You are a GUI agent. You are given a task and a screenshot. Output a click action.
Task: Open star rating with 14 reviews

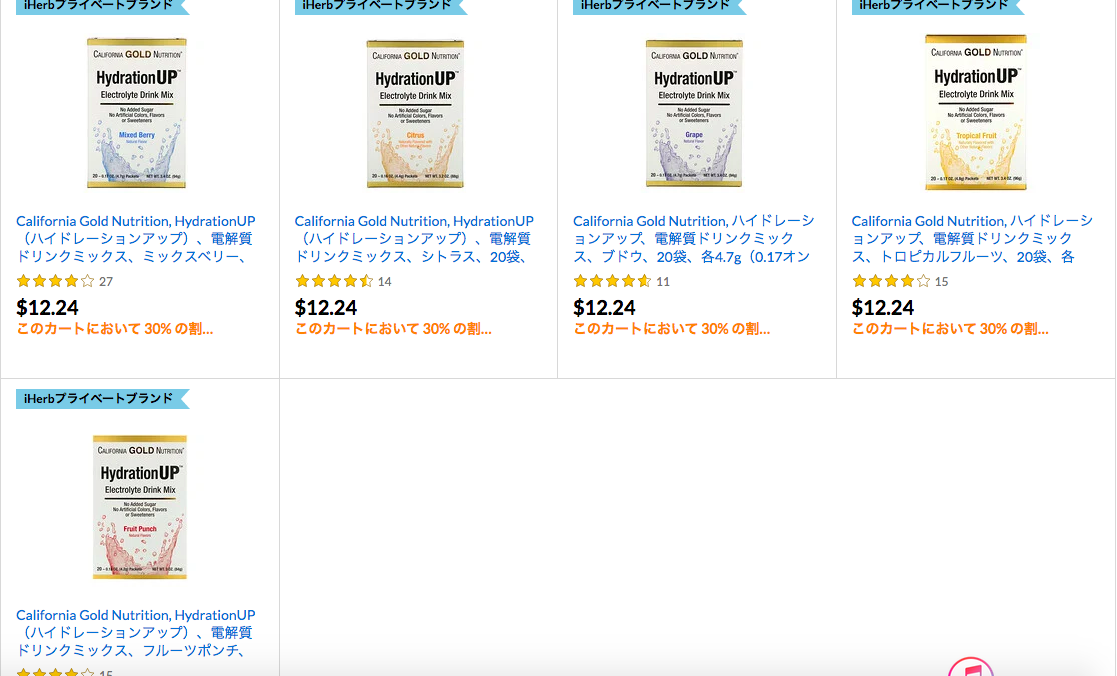tap(343, 281)
